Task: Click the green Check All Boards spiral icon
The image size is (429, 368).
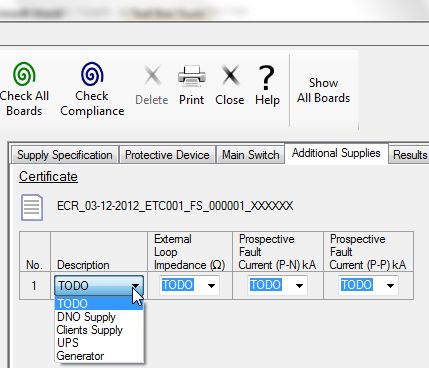Action: click(x=24, y=74)
